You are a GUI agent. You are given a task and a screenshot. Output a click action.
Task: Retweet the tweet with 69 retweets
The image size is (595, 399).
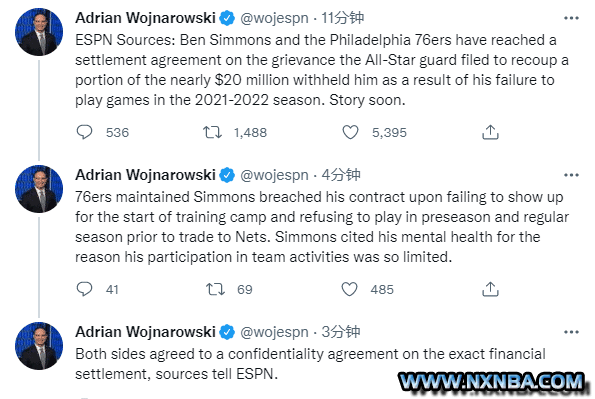point(215,289)
